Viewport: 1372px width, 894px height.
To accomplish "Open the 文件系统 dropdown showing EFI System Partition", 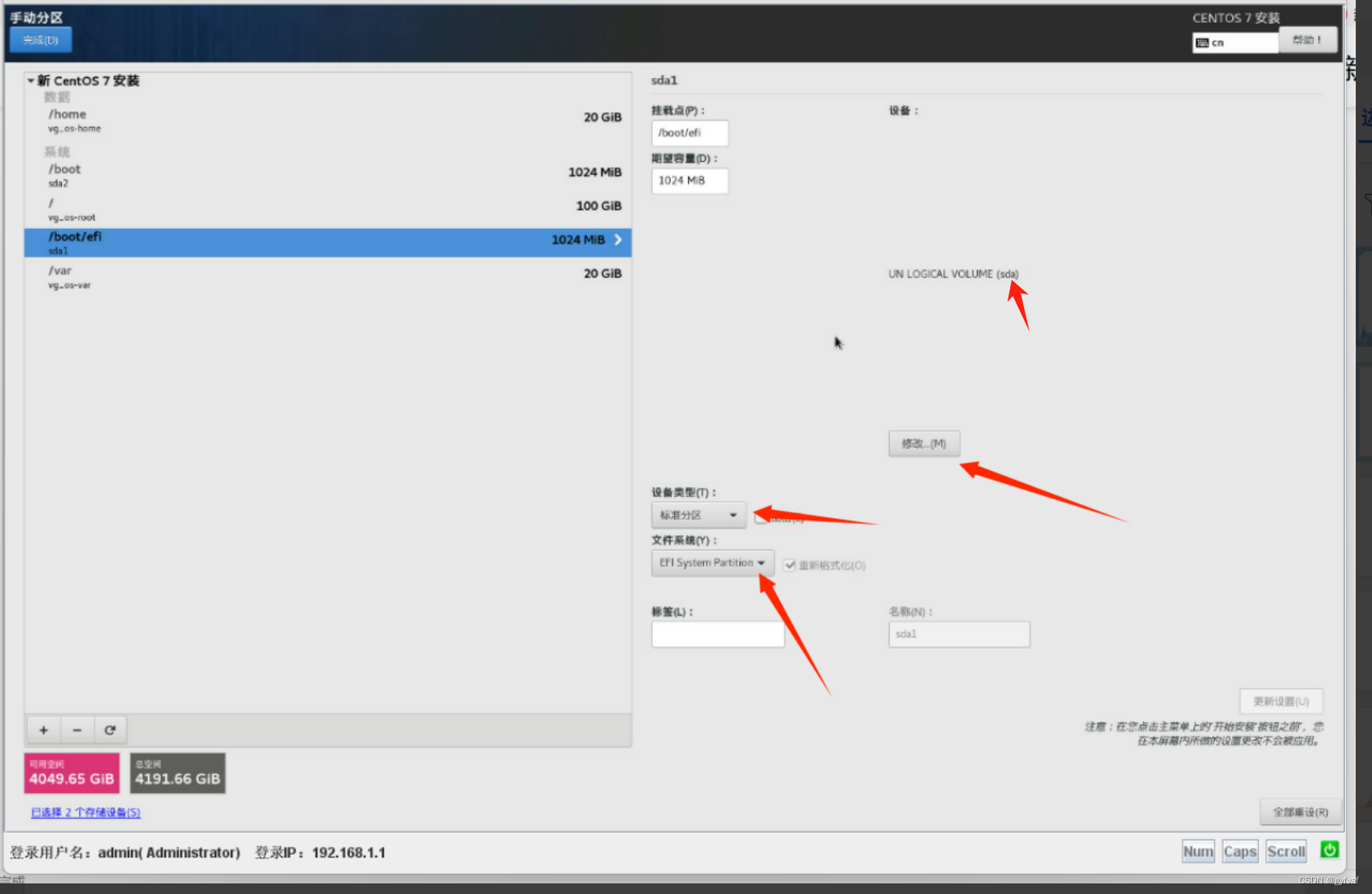I will (712, 563).
